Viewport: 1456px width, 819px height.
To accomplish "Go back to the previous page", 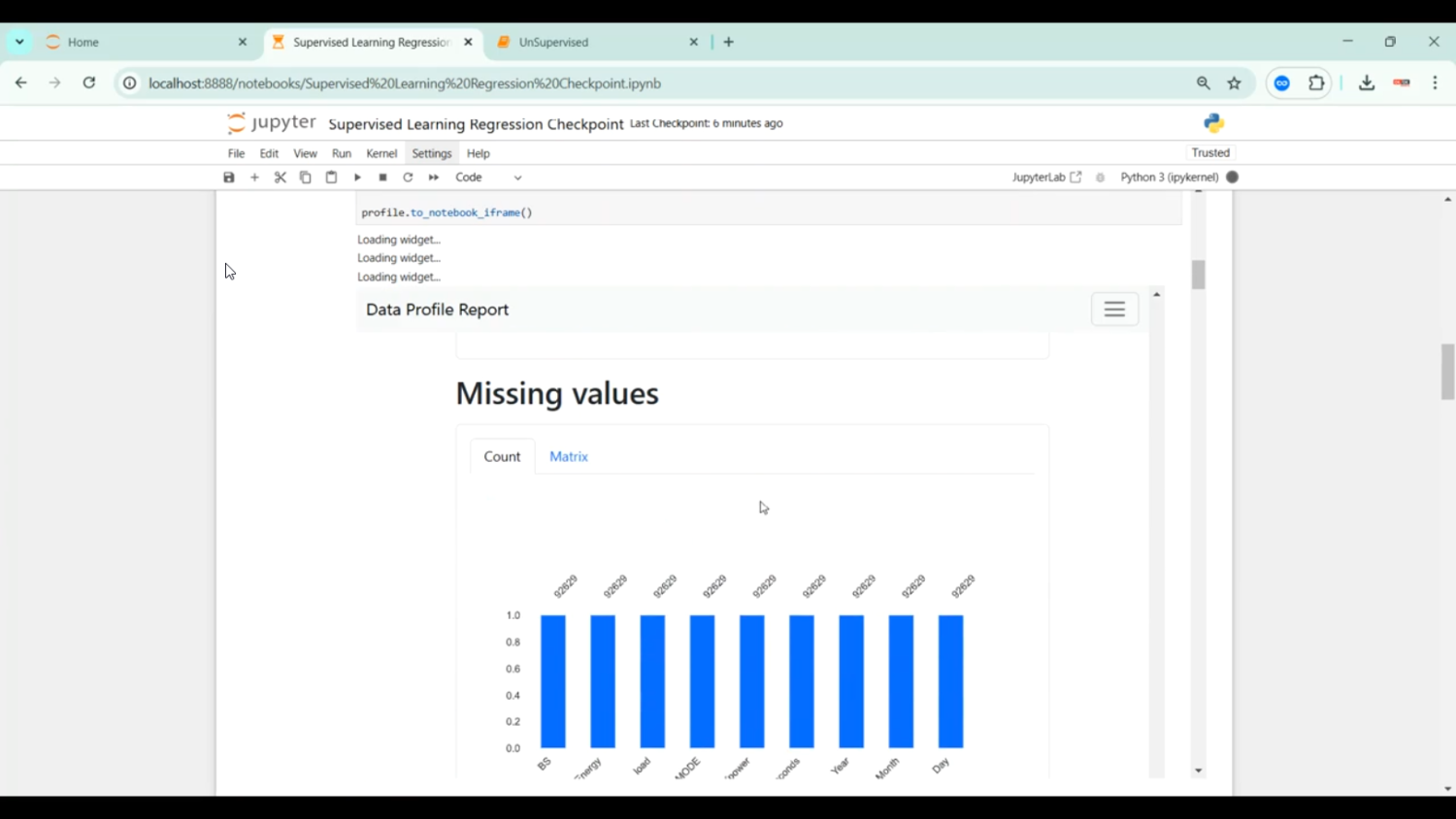I will [x=20, y=83].
